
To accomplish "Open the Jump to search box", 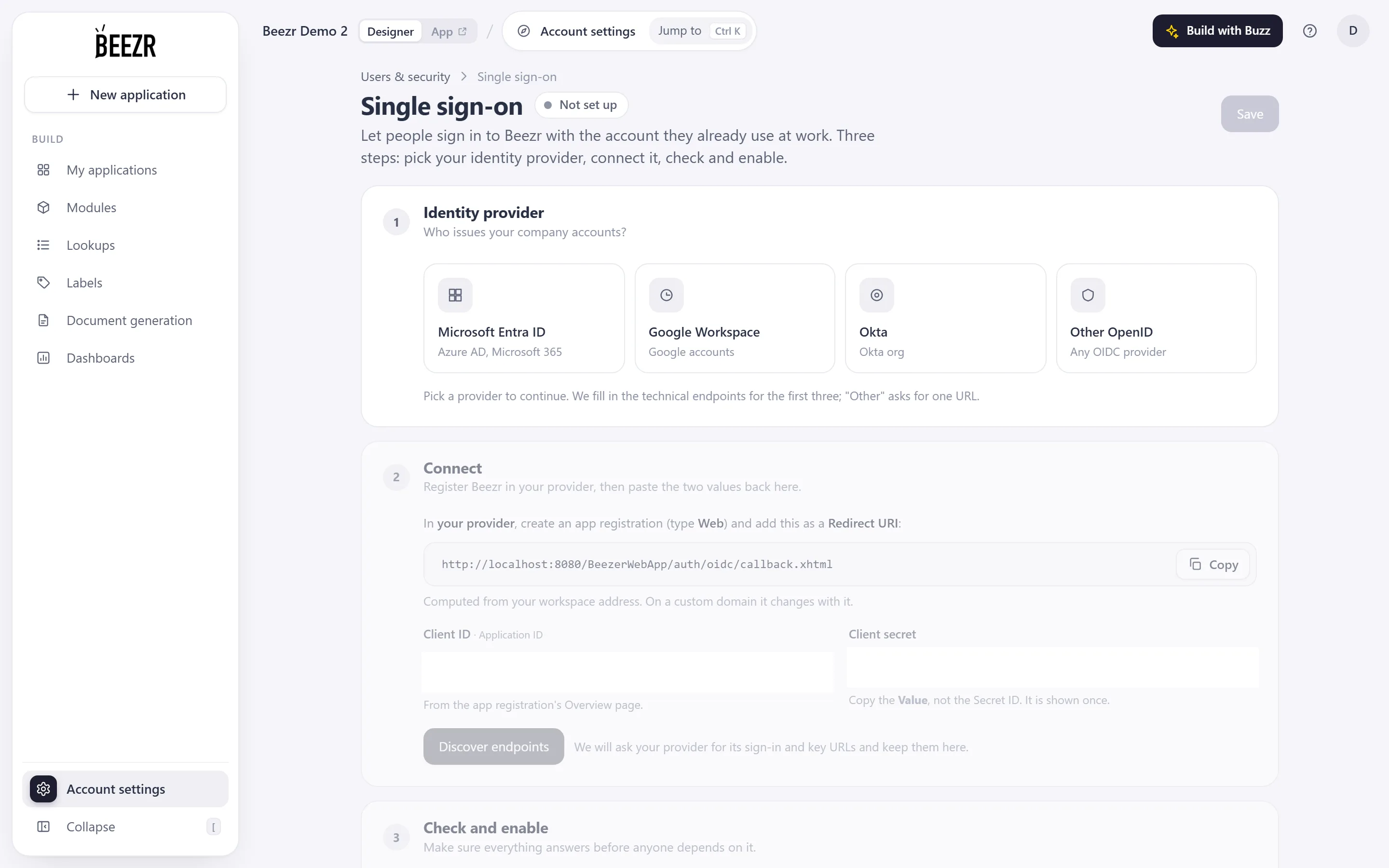I will click(701, 31).
